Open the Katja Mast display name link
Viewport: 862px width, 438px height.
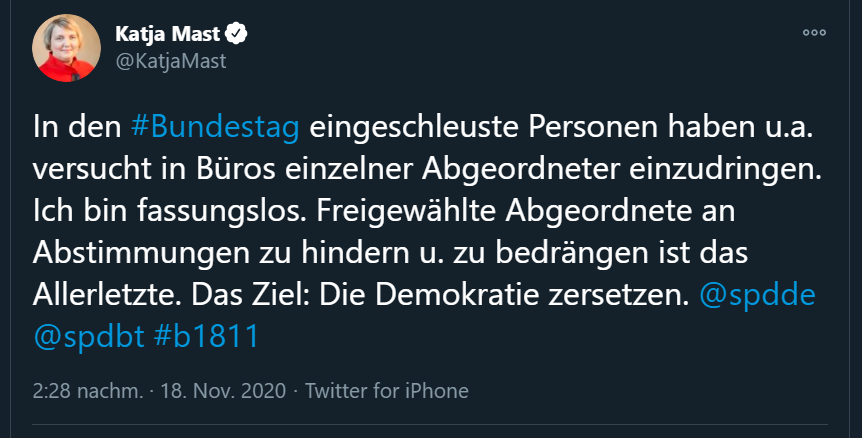(172, 35)
